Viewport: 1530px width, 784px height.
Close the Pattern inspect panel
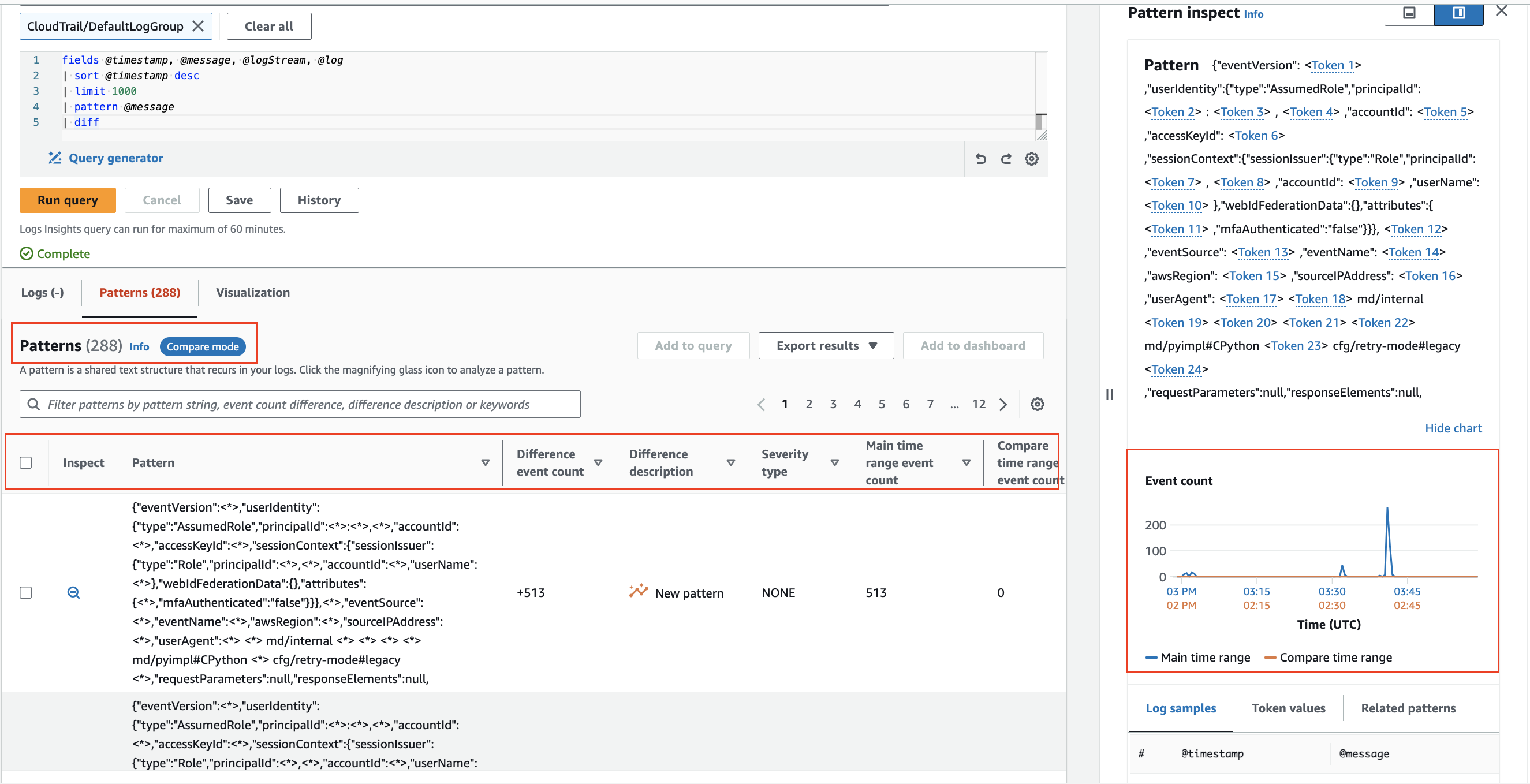(x=1501, y=12)
